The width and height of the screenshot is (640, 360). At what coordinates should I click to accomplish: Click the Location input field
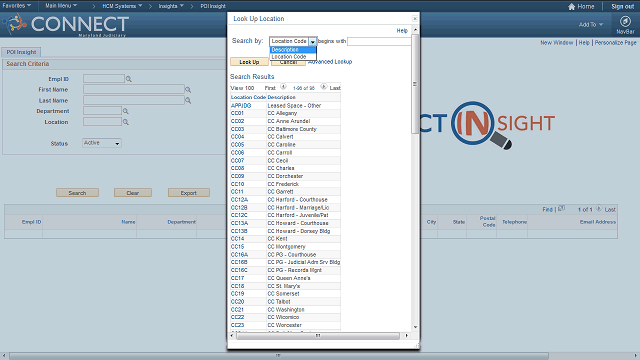click(x=102, y=122)
